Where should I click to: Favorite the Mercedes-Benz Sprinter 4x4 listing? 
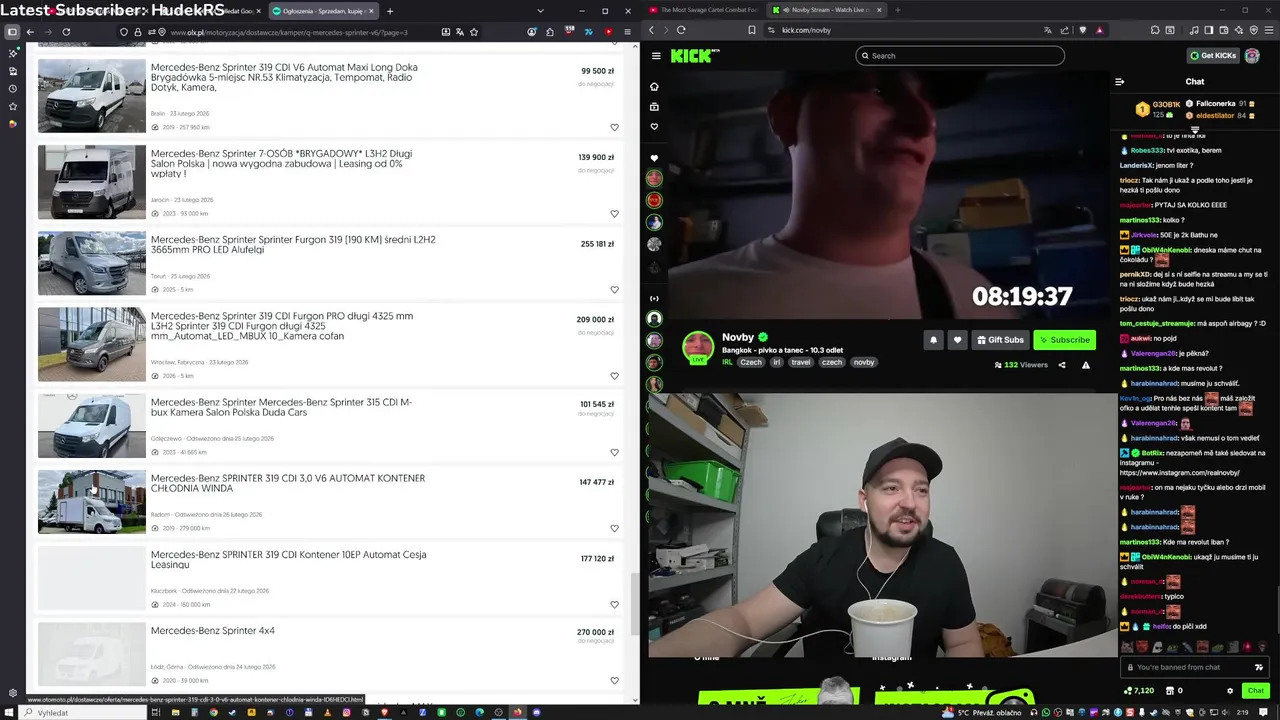(x=614, y=680)
